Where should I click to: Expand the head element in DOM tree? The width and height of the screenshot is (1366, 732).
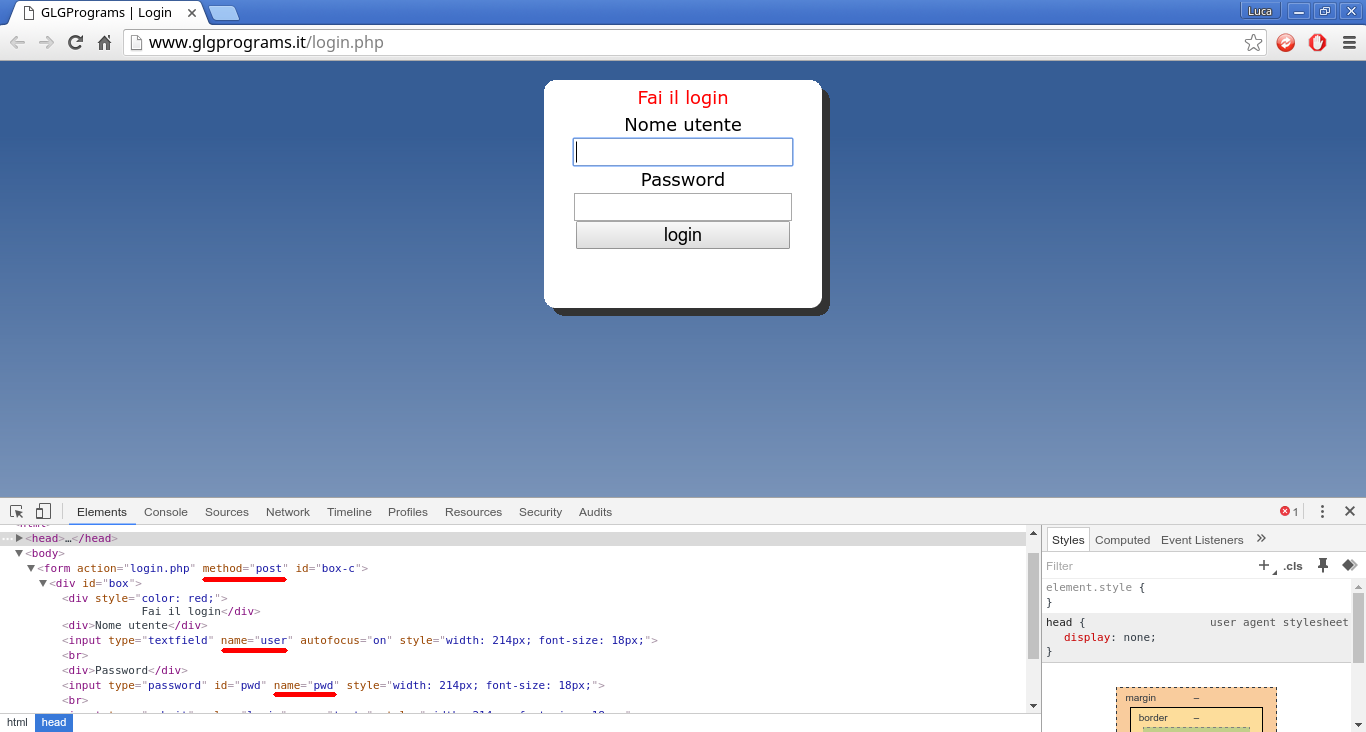click(19, 538)
